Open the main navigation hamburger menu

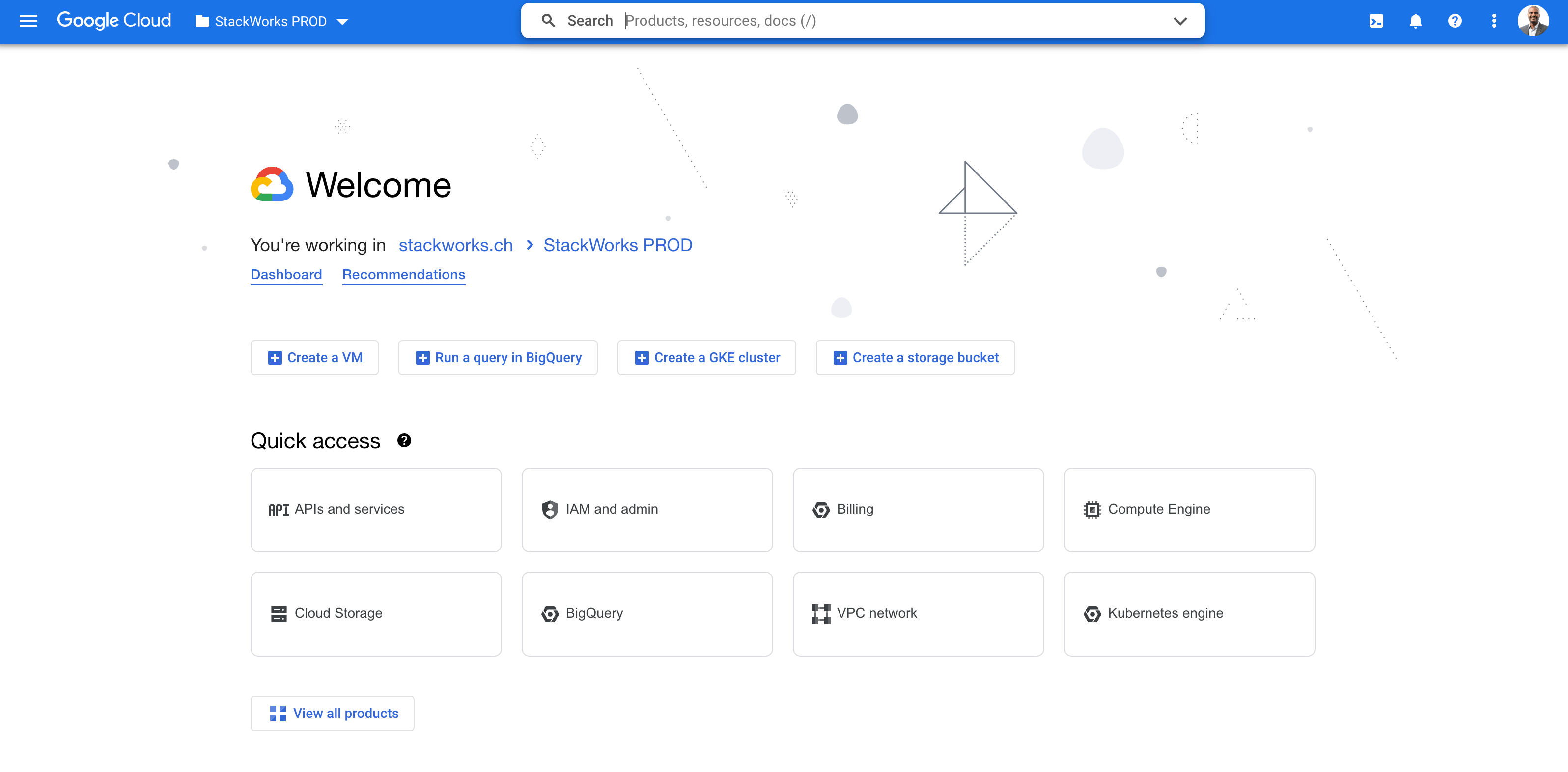(x=28, y=21)
